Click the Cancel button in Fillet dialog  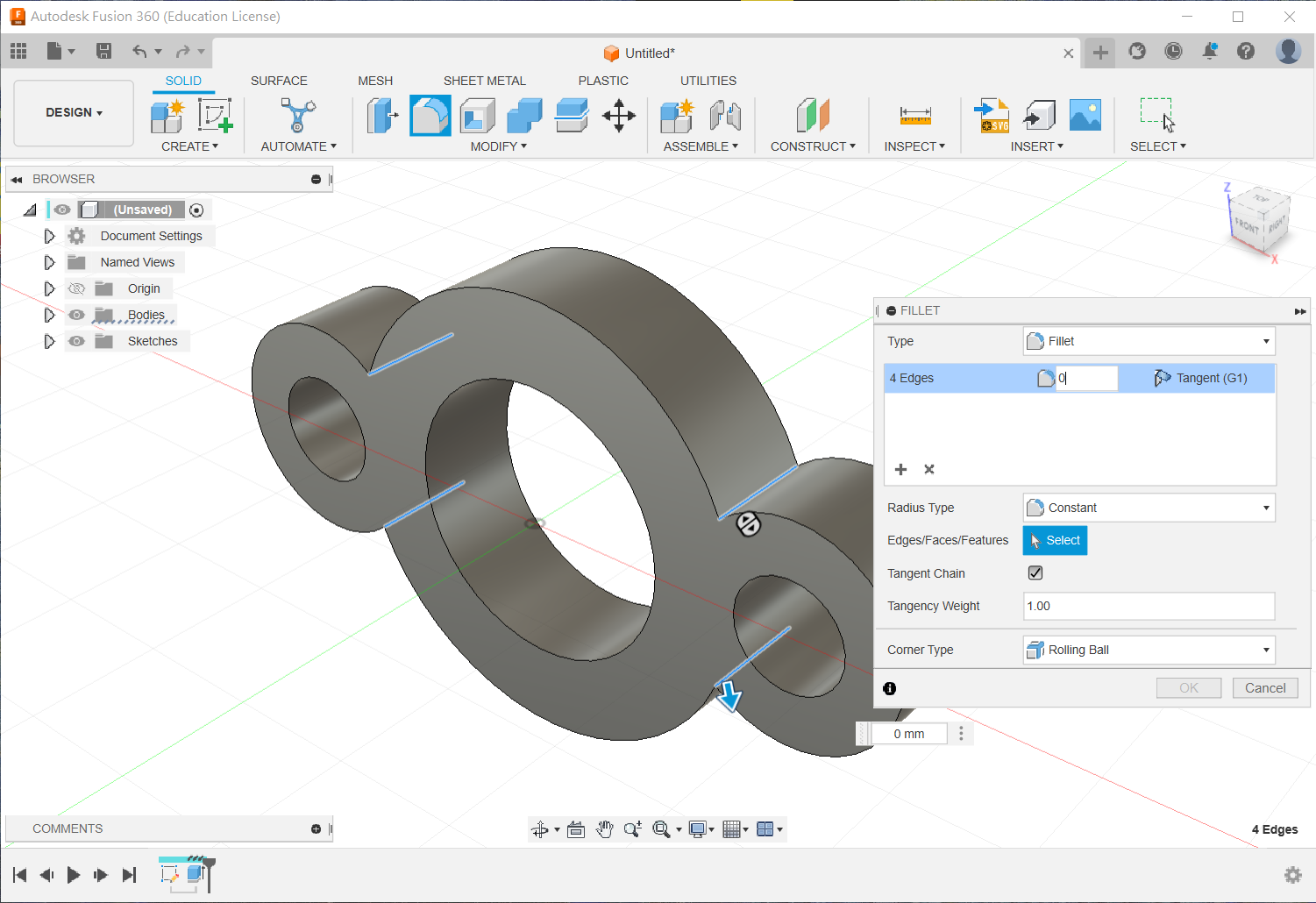pos(1264,688)
